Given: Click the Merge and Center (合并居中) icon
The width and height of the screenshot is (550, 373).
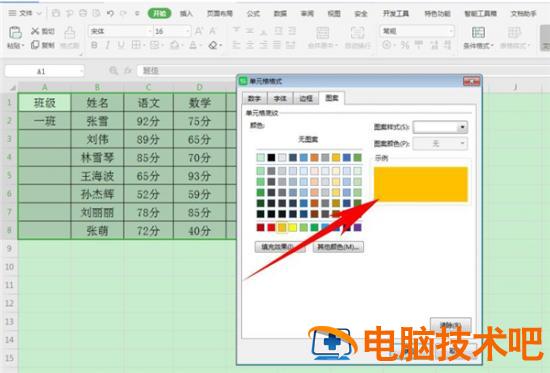Looking at the screenshot, I should pos(323,33).
